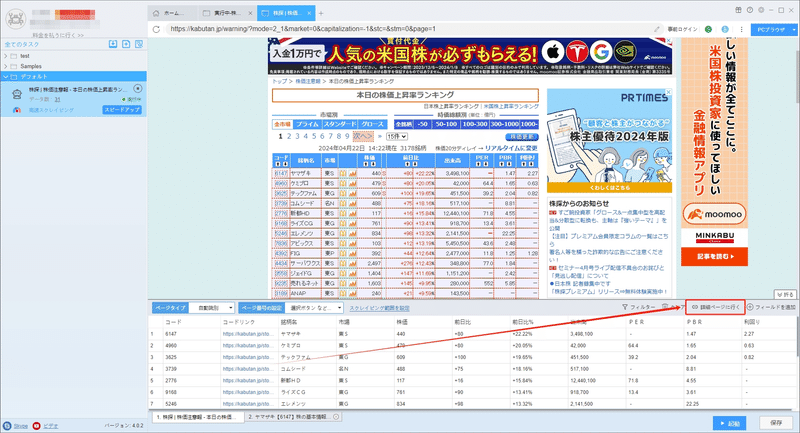This screenshot has height=433, width=800.
Task: Click the Skype icon in bottom-left
Action: (7, 426)
